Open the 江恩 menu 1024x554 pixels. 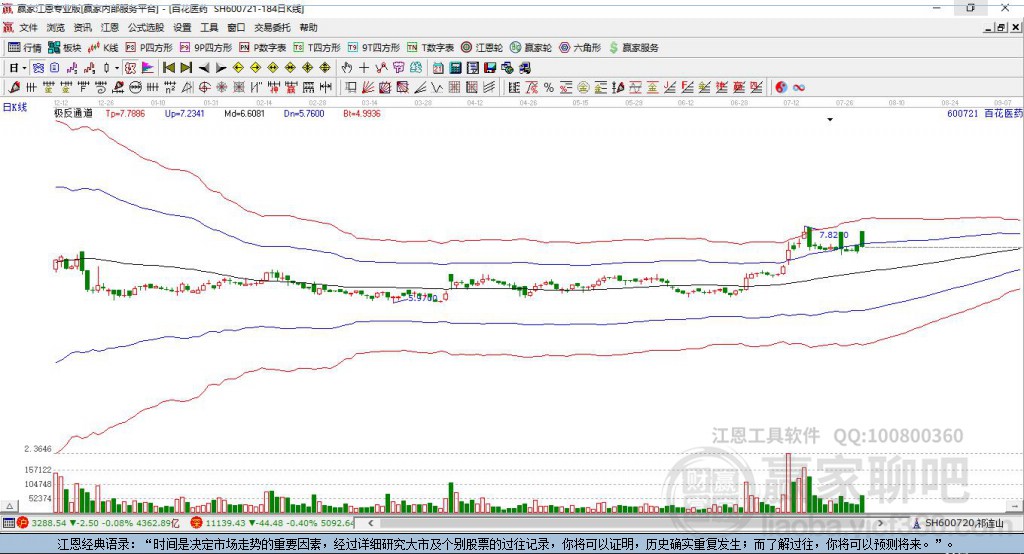point(110,27)
